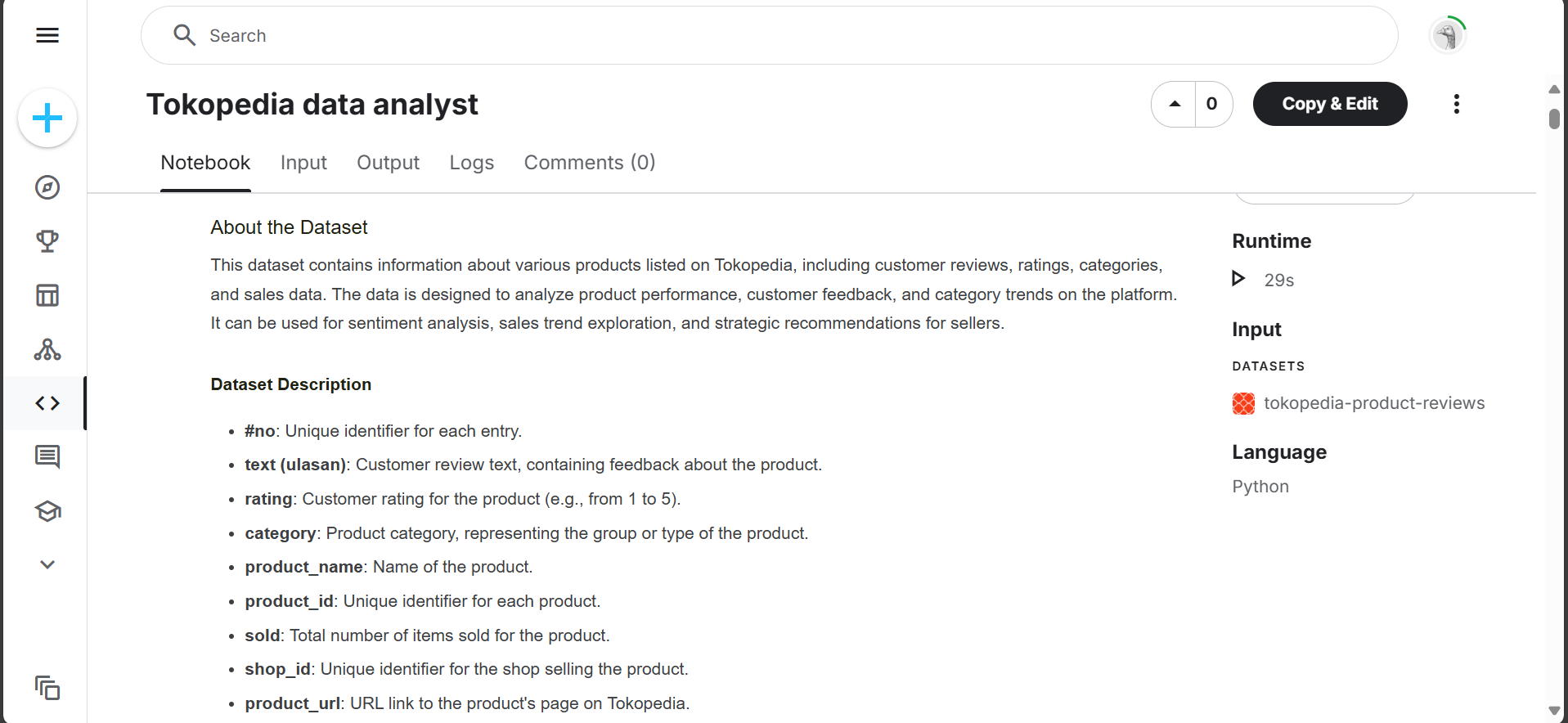Click the Copy & Edit button
The image size is (1568, 723).
coord(1330,104)
